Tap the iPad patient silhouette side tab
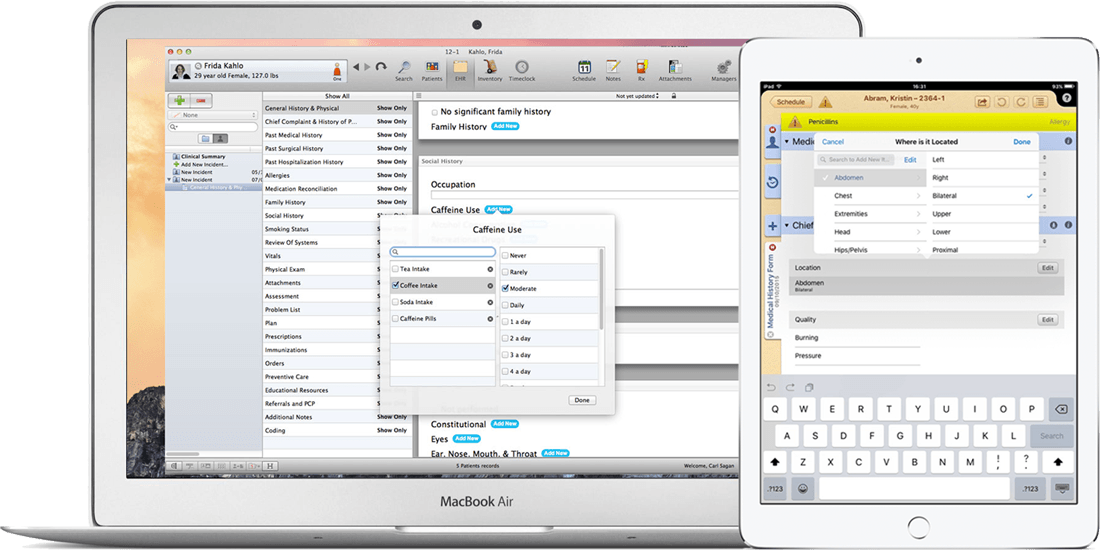Image resolution: width=1100 pixels, height=550 pixels. [x=772, y=142]
